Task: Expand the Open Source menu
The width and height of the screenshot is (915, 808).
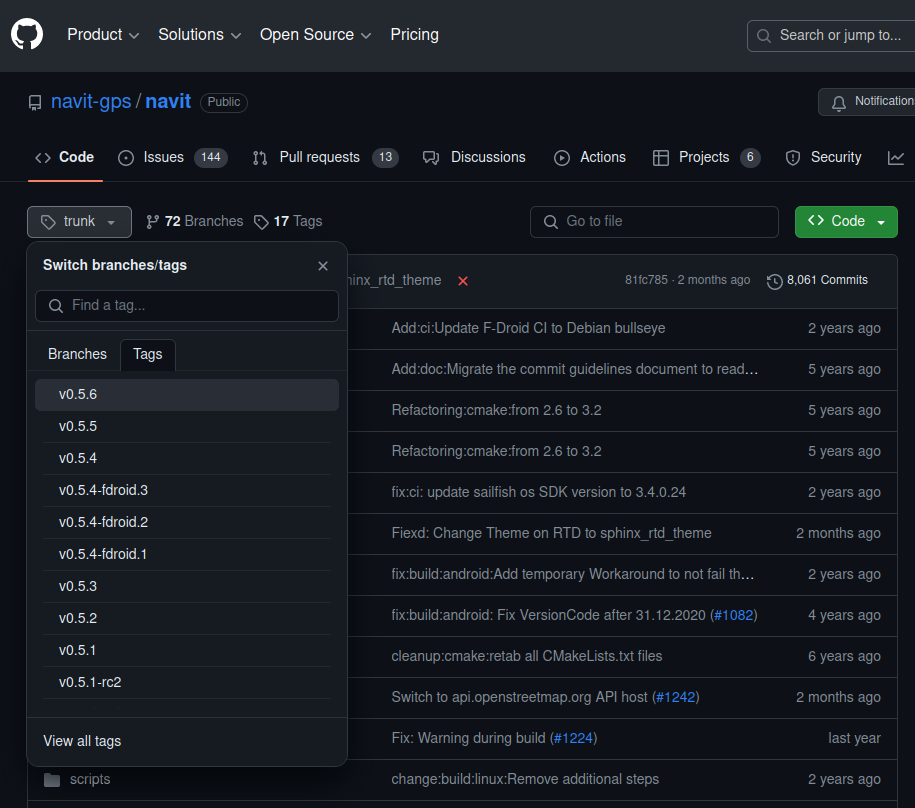Action: tap(315, 35)
